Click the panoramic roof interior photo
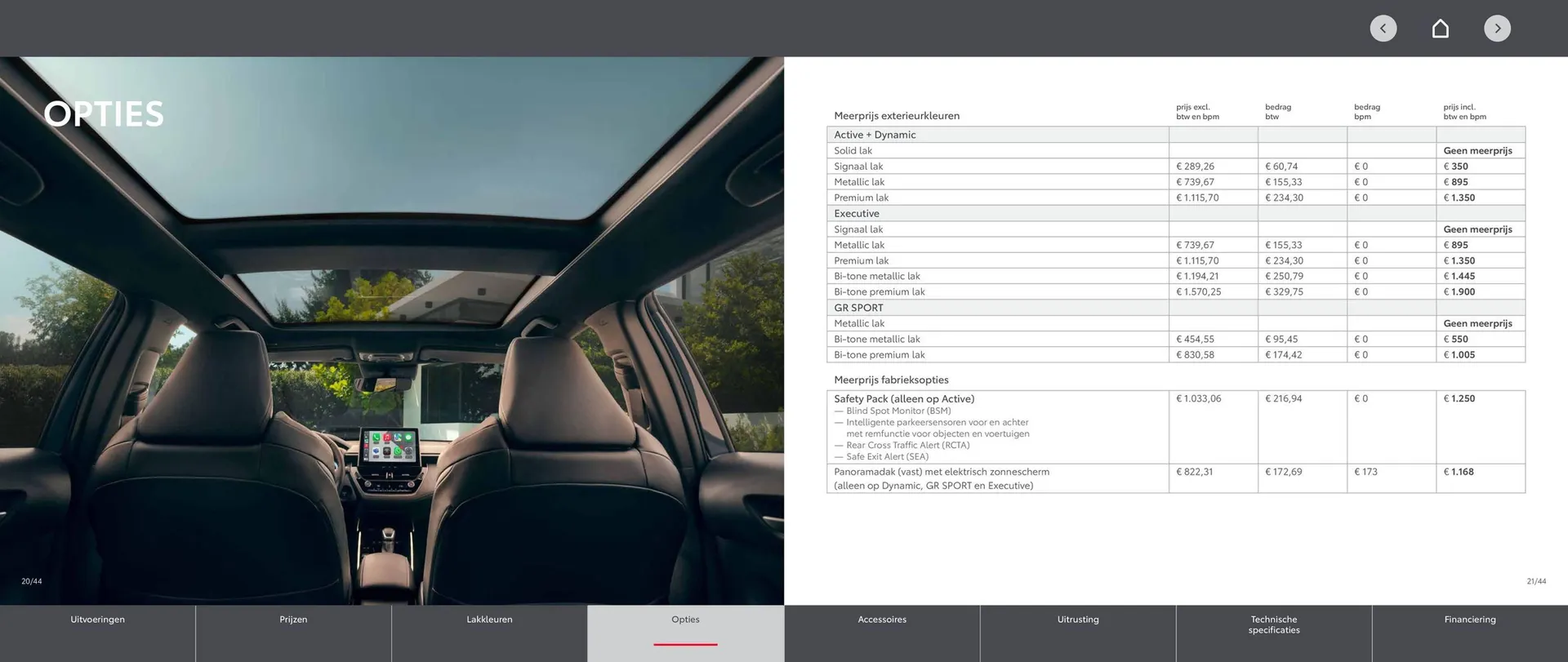Viewport: 1568px width, 662px height. point(392,331)
